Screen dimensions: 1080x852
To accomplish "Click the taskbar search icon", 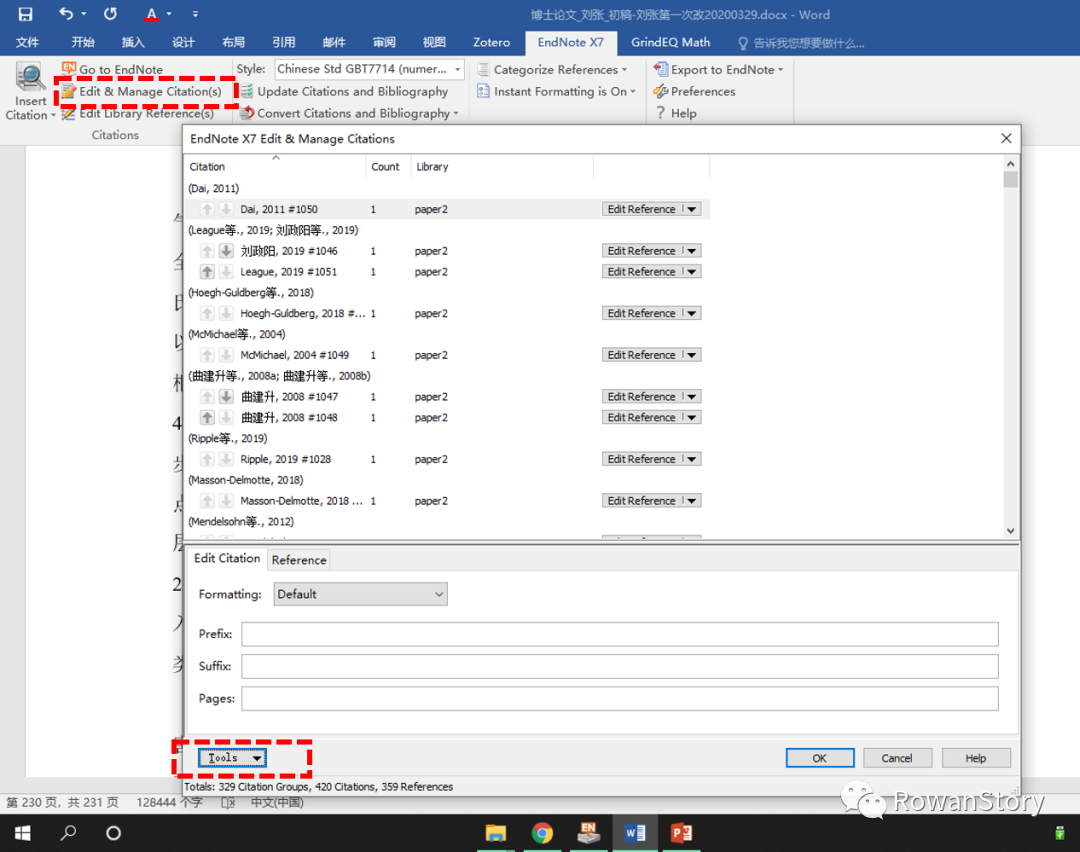I will point(68,833).
